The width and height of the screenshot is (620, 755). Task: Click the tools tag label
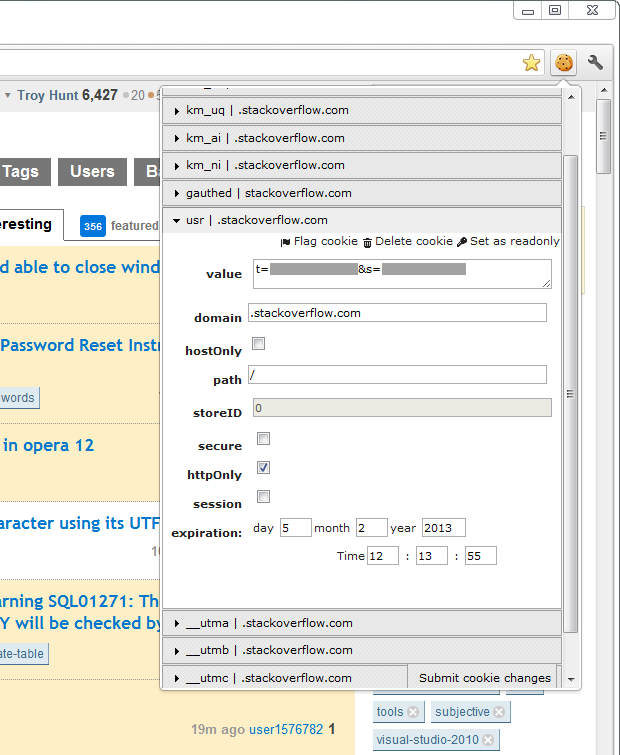point(390,712)
